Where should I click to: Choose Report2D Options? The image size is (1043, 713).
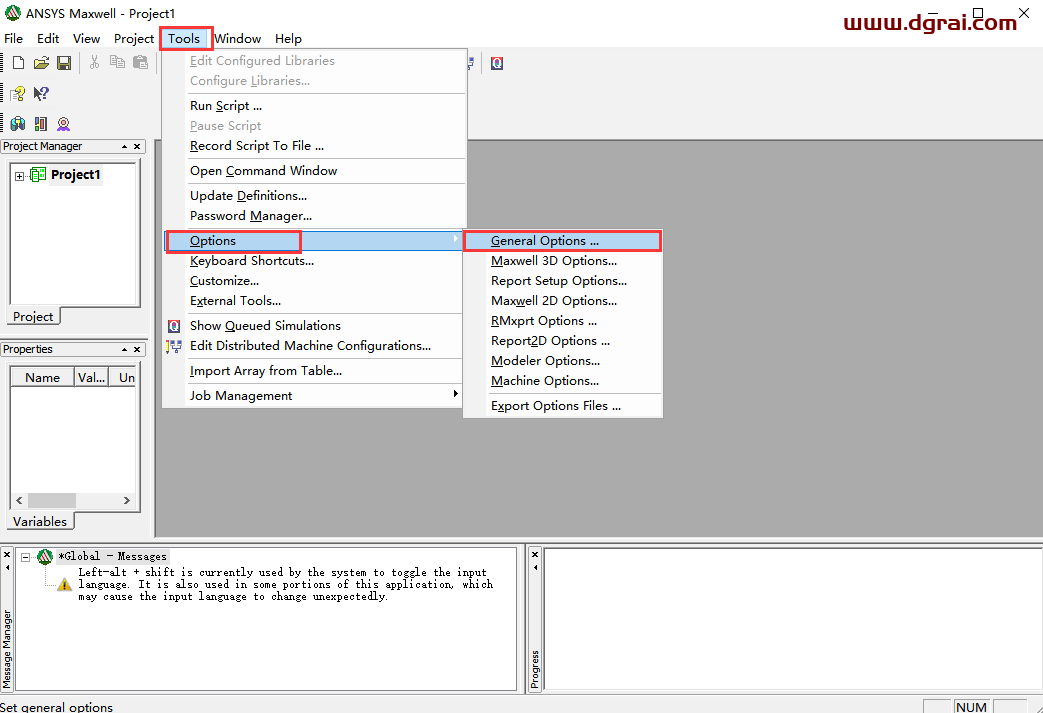click(x=562, y=341)
